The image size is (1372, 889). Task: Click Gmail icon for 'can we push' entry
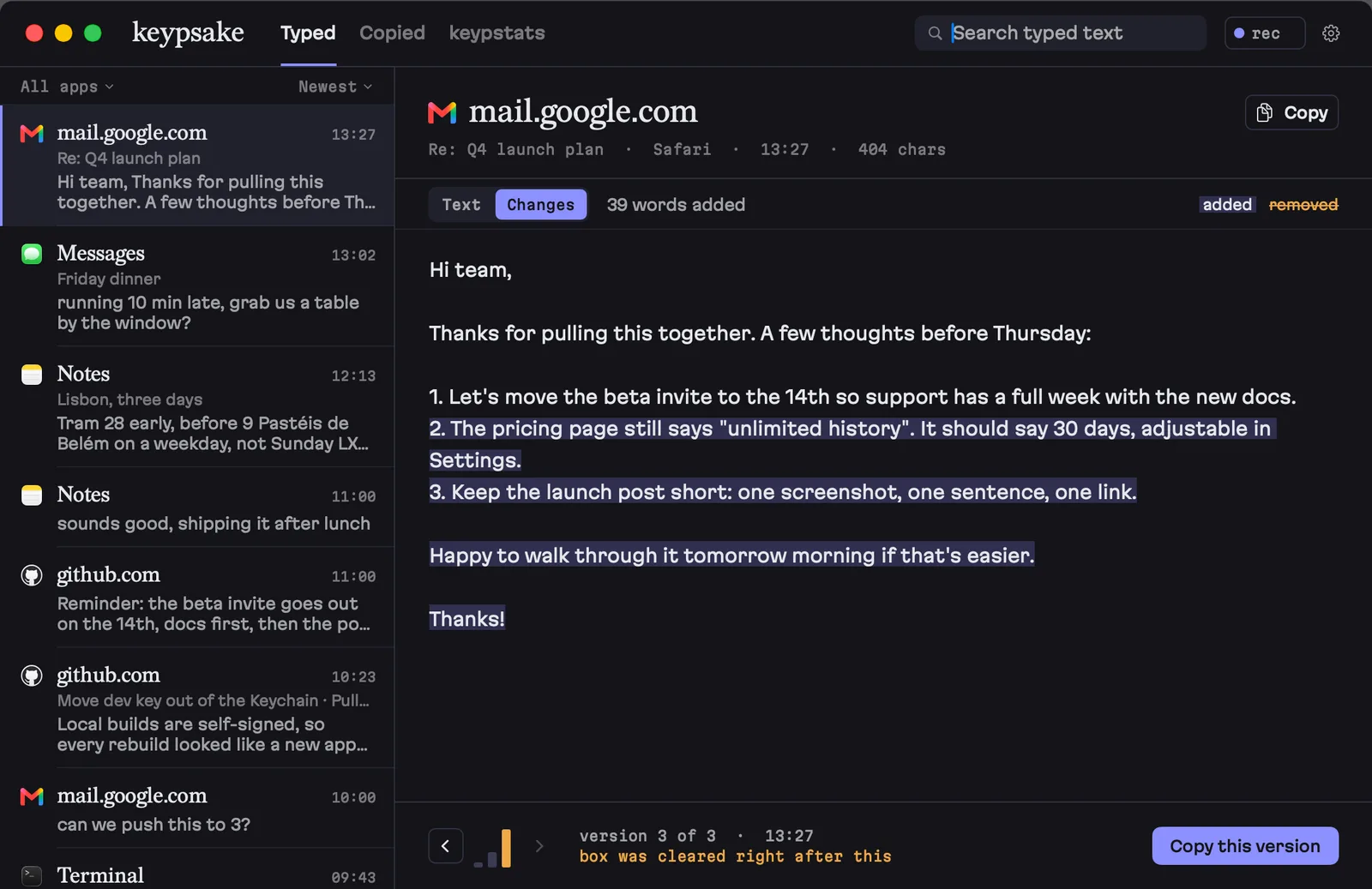coord(32,796)
